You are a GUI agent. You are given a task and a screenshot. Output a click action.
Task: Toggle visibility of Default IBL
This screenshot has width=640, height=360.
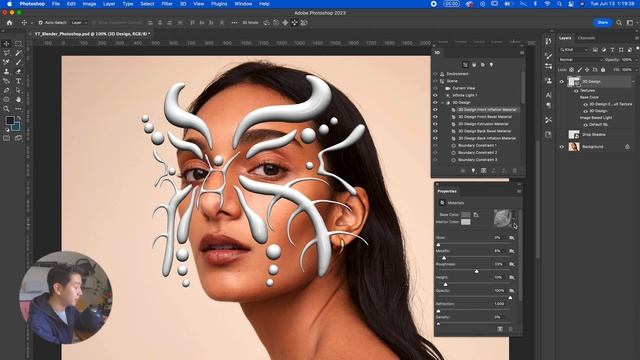click(x=585, y=124)
